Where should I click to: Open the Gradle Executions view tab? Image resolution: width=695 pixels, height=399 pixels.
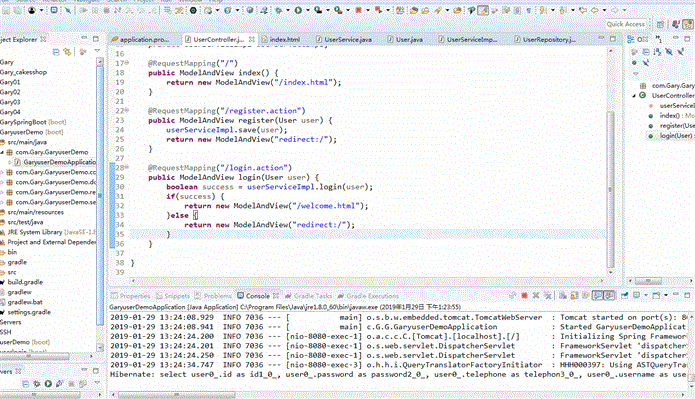pyautogui.click(x=368, y=296)
